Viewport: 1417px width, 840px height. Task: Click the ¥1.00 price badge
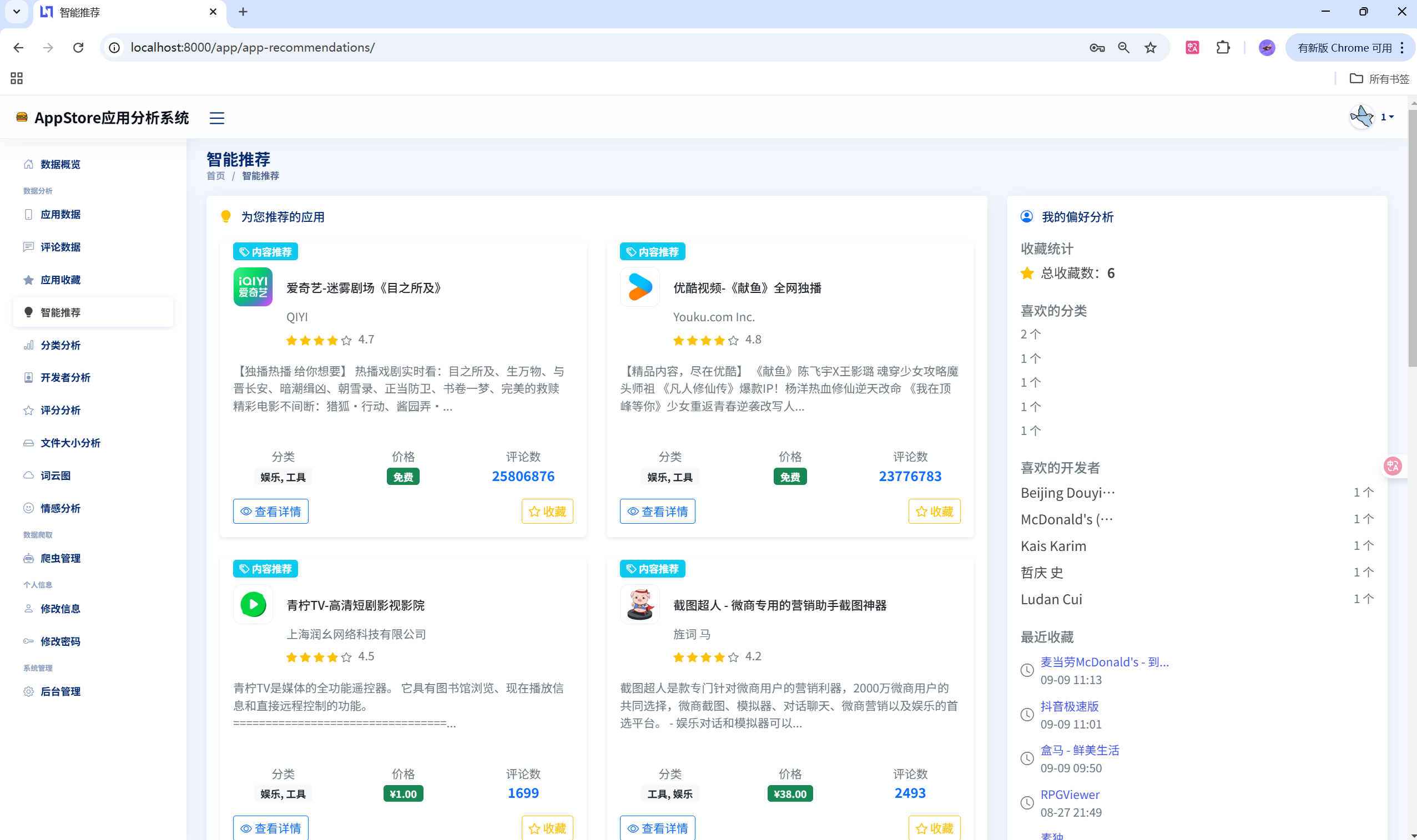click(403, 794)
